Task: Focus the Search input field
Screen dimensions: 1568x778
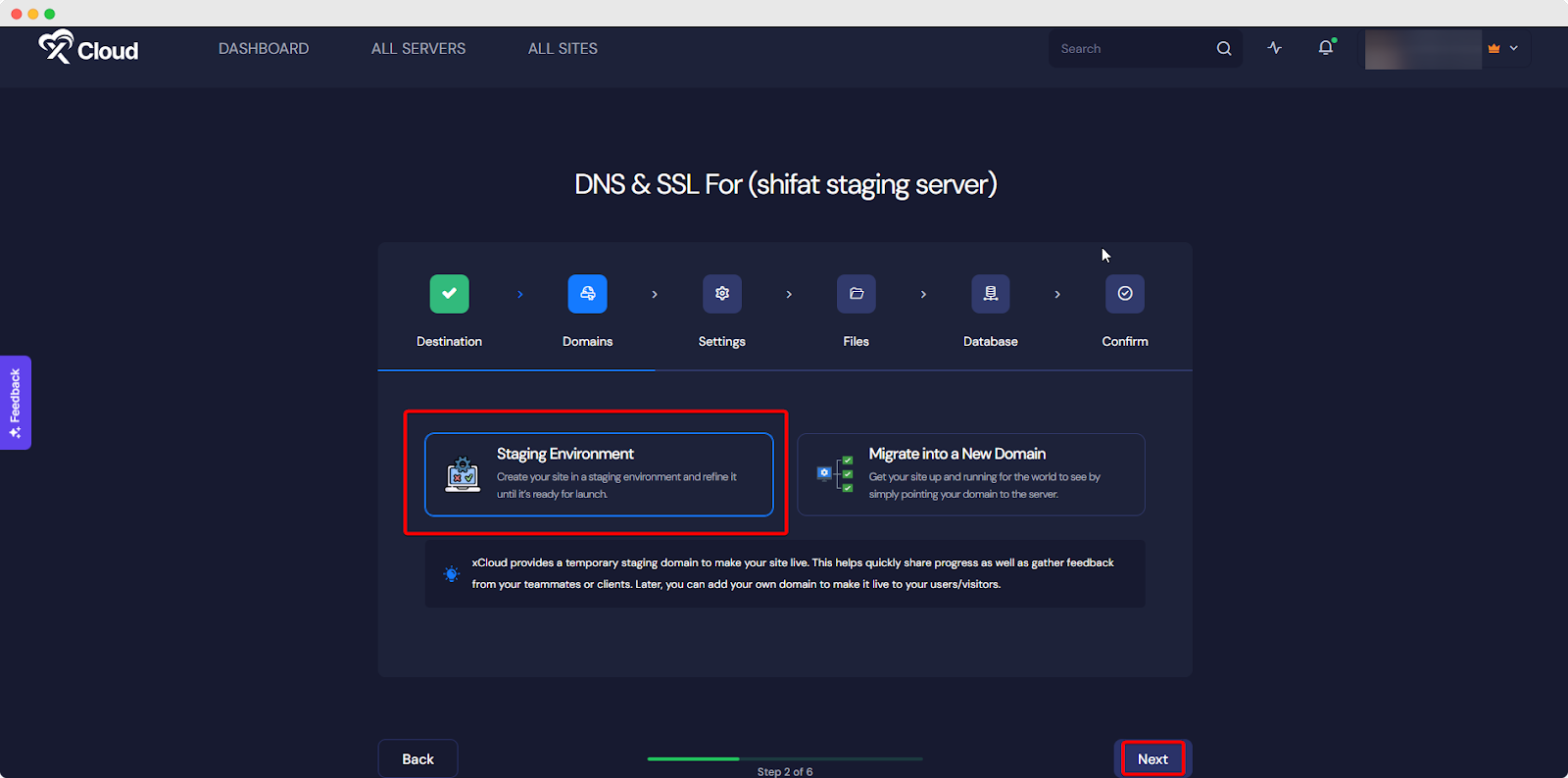Action: coord(1132,49)
